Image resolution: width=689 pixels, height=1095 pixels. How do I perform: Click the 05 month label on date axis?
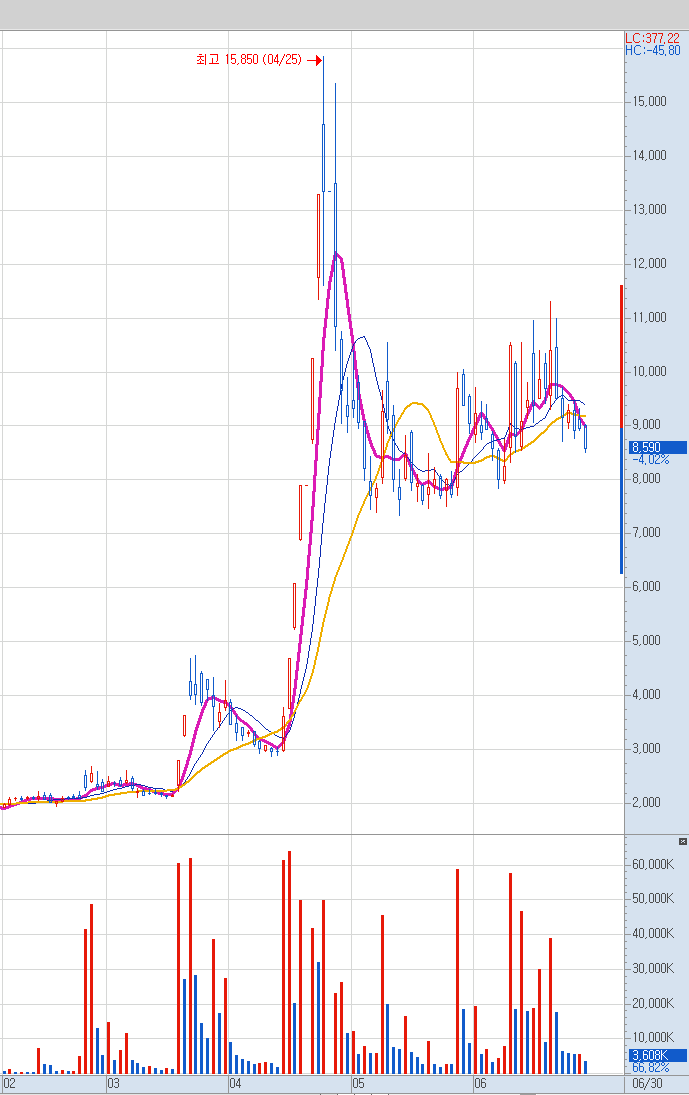[358, 1084]
